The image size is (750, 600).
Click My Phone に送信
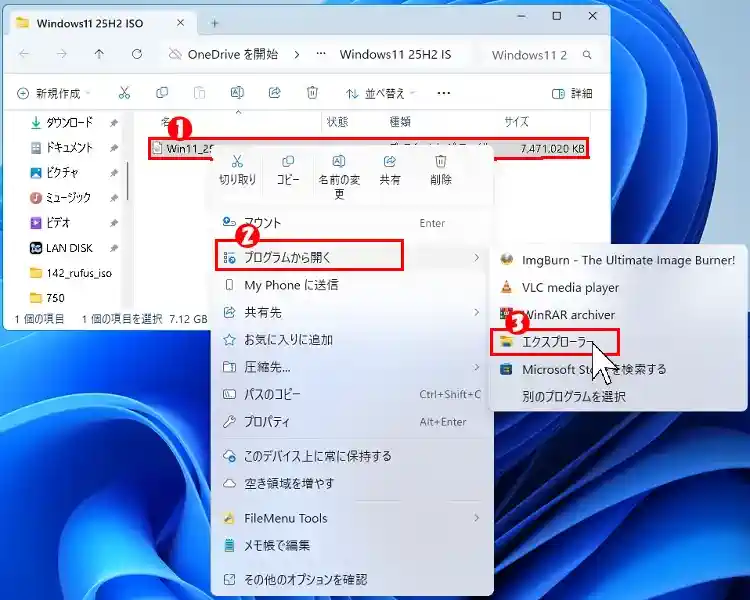352,285
